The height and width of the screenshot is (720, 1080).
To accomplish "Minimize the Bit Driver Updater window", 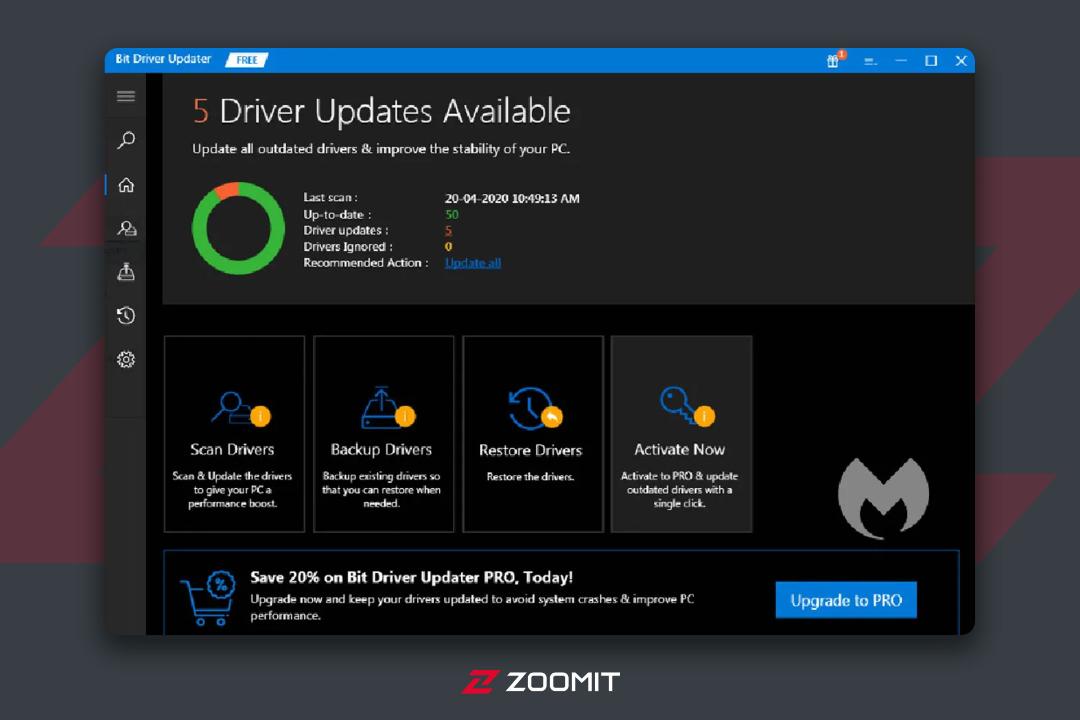I will click(x=901, y=61).
